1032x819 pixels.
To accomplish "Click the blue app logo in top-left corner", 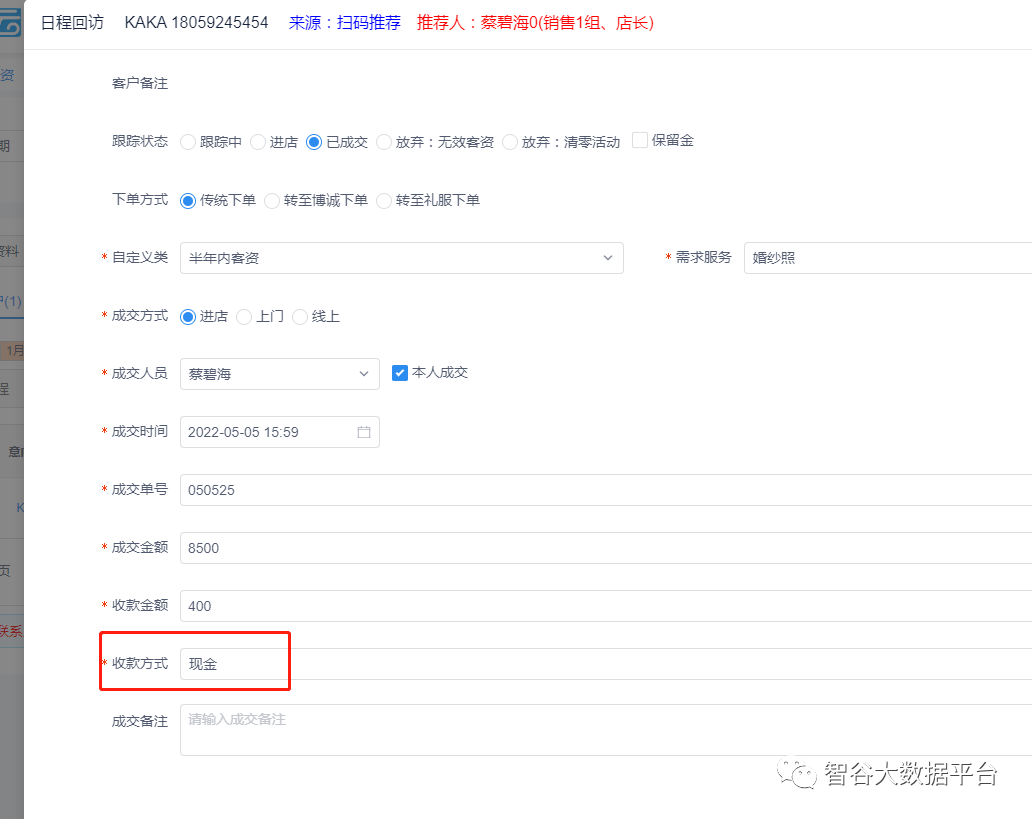I will 10,20.
